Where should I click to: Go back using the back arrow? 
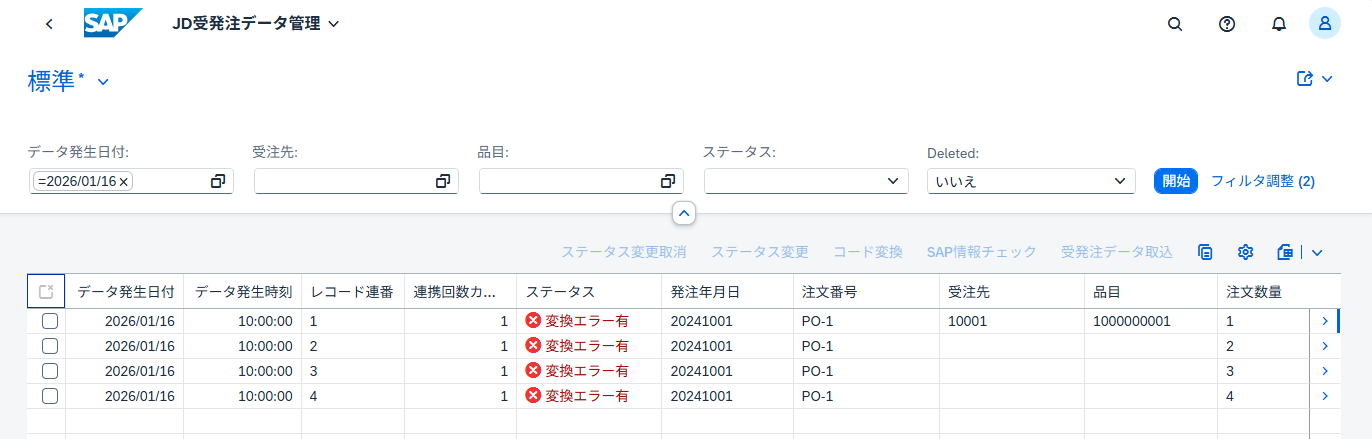click(49, 24)
